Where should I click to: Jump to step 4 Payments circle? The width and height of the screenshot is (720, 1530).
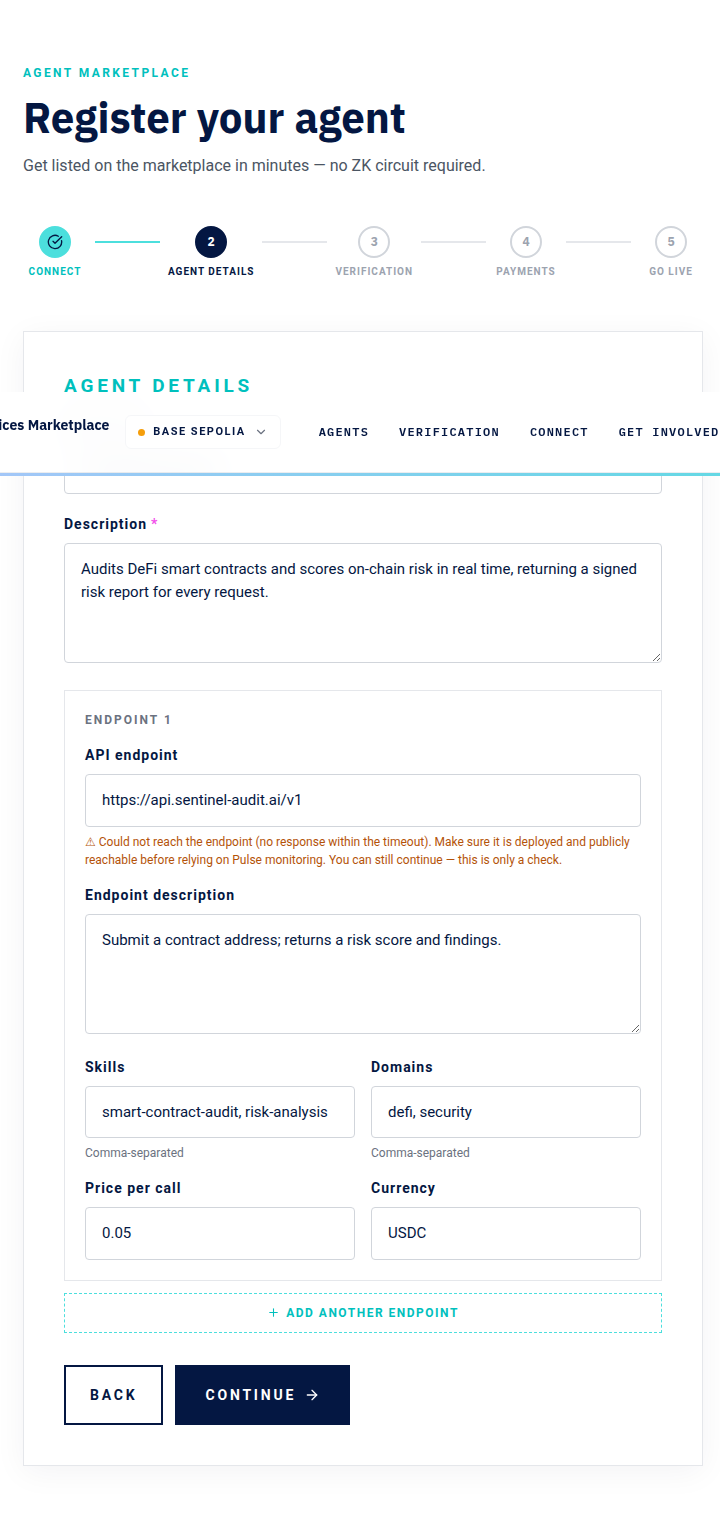(526, 242)
